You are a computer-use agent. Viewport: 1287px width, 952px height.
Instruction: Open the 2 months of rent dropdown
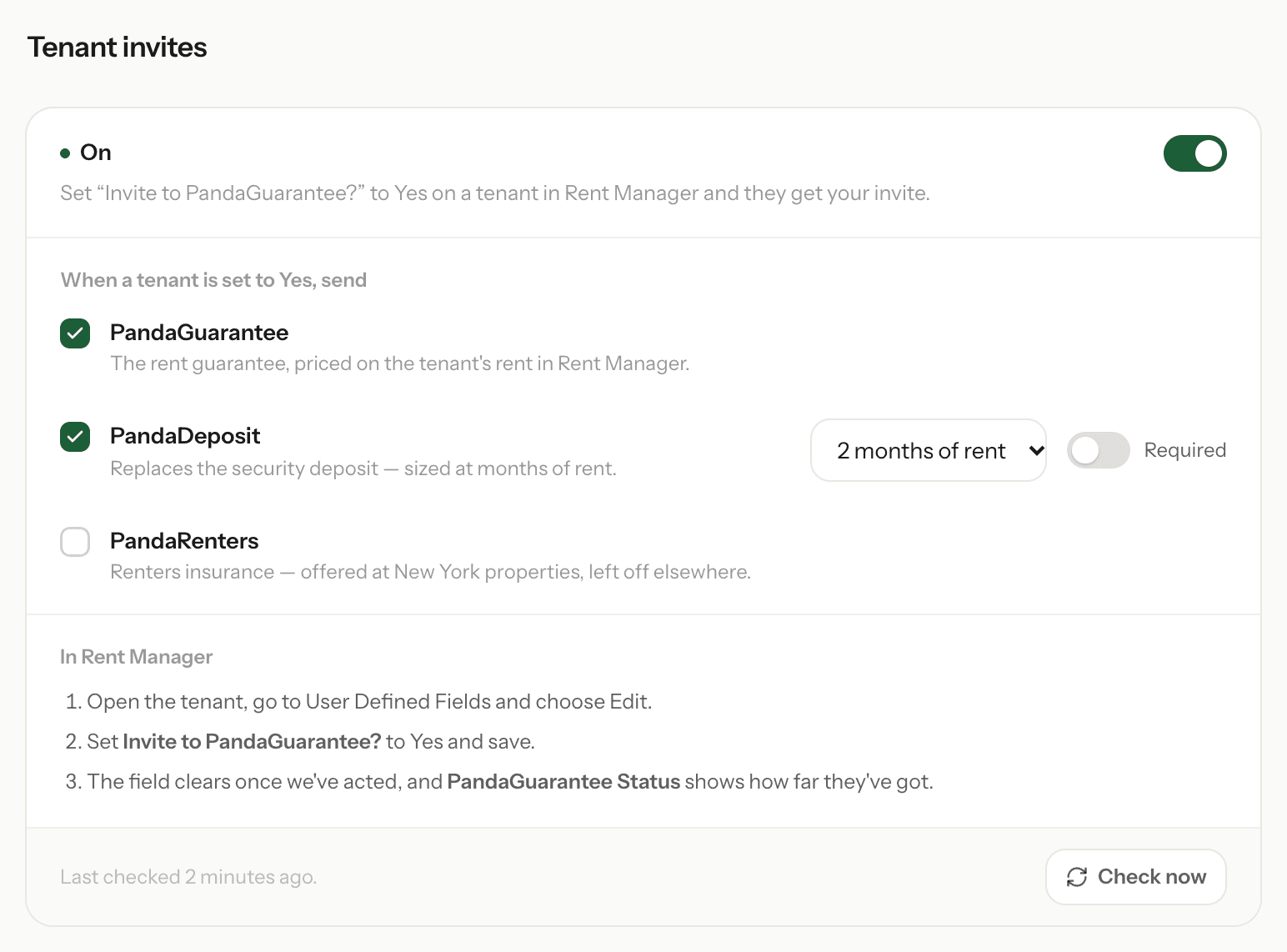click(x=929, y=450)
